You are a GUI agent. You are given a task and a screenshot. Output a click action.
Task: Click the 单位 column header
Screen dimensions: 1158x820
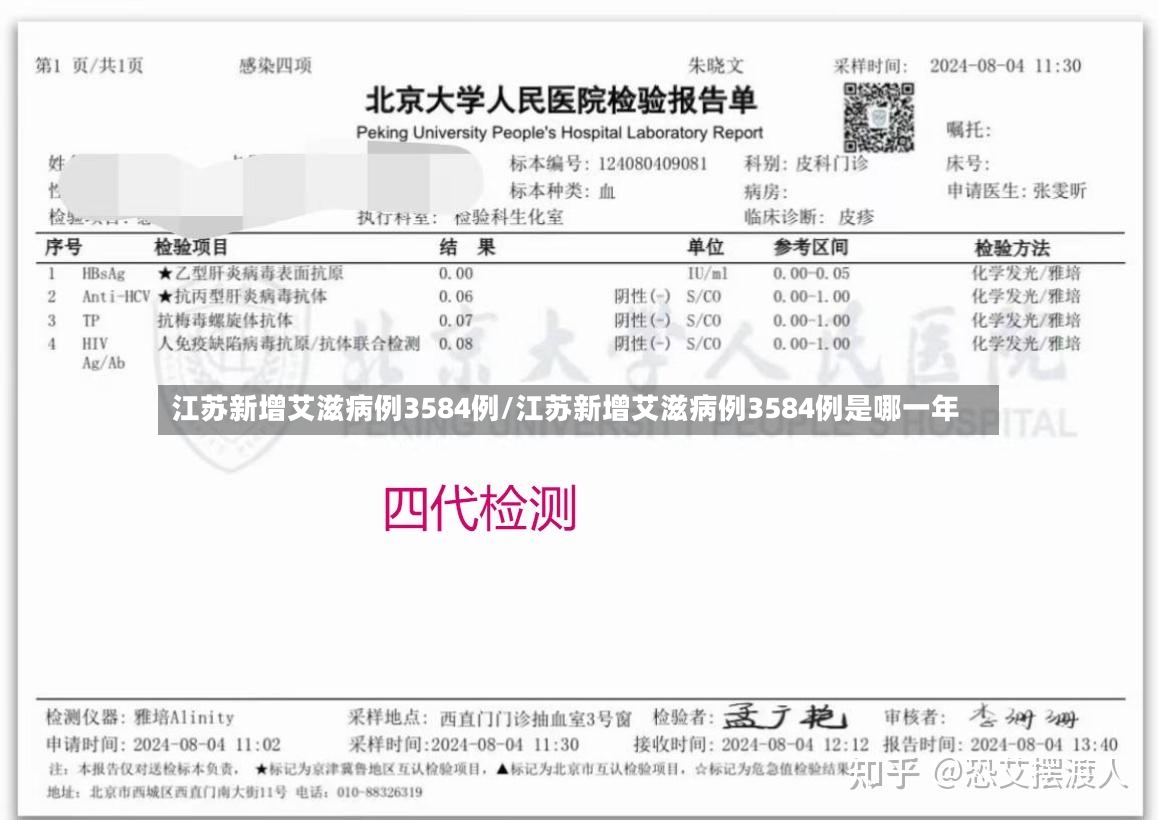pos(705,247)
